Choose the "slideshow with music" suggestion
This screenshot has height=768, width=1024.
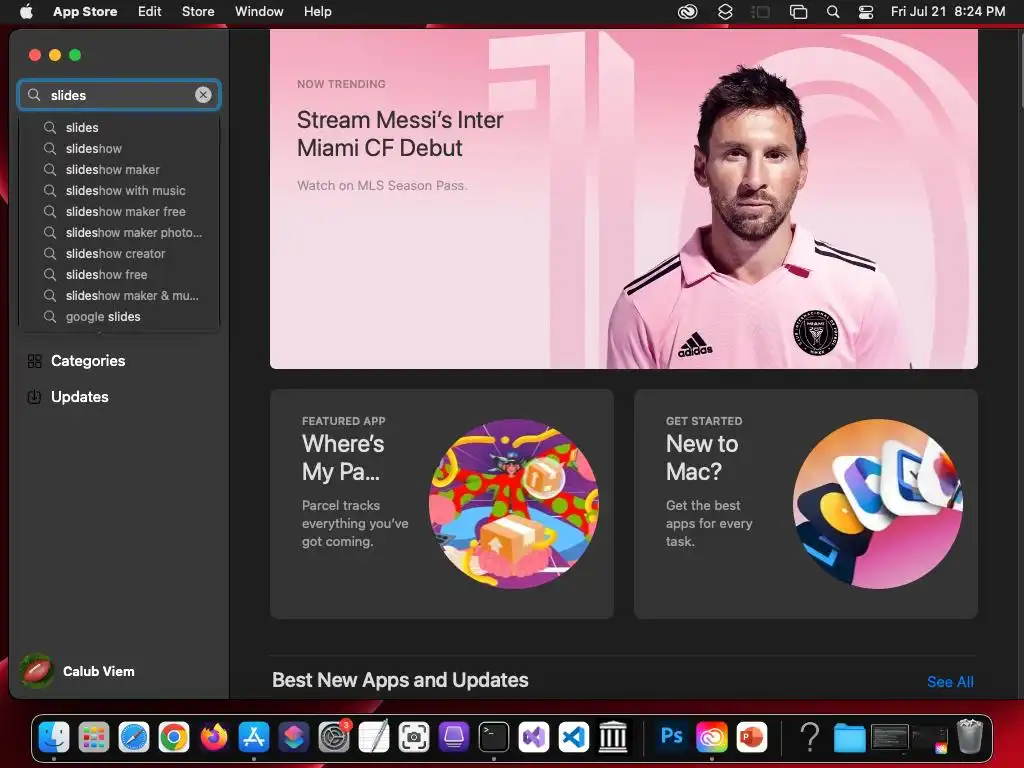pos(119,190)
